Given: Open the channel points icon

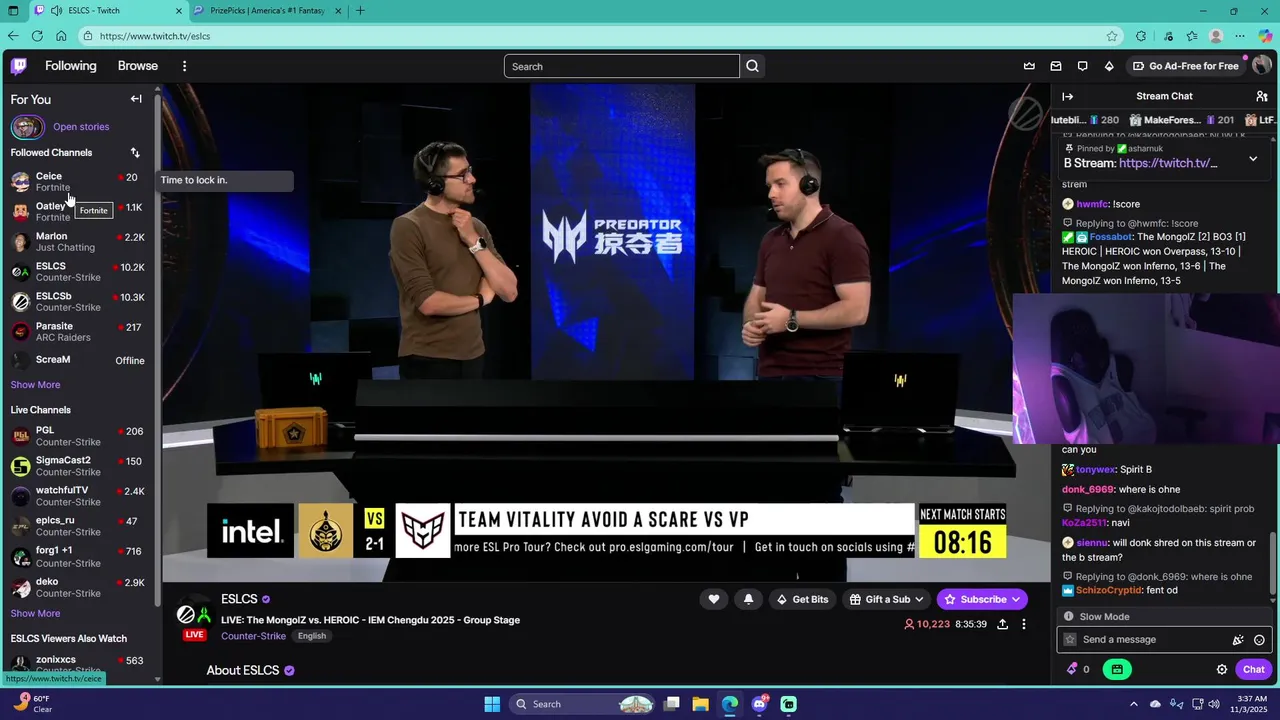Looking at the screenshot, I should 1072,669.
